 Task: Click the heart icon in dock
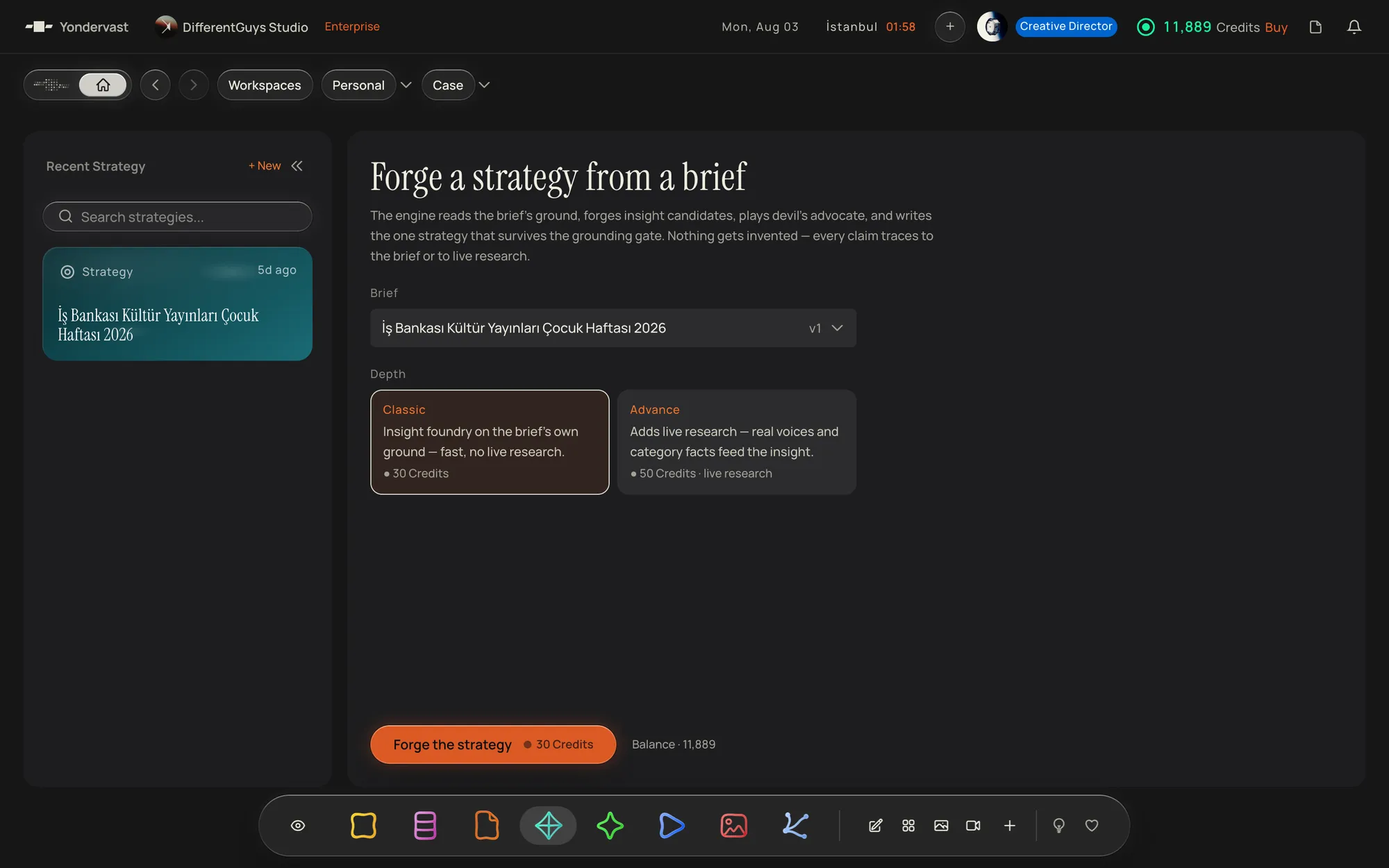point(1092,826)
